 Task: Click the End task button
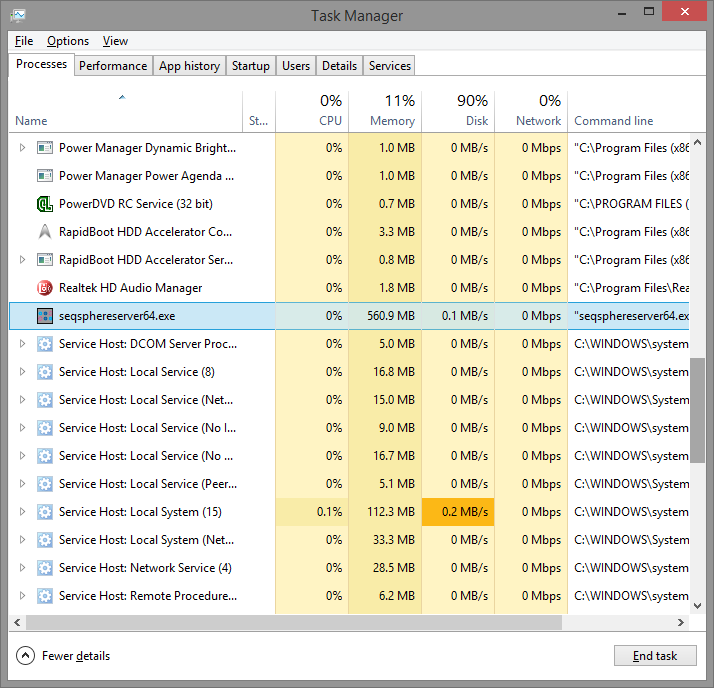[655, 656]
